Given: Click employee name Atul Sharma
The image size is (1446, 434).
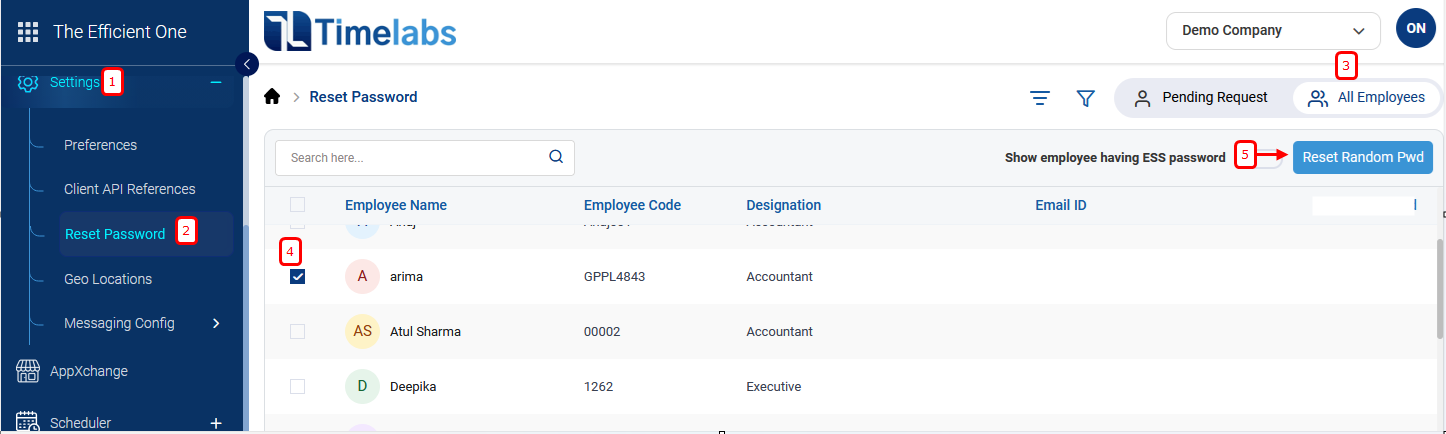Looking at the screenshot, I should click(x=425, y=332).
